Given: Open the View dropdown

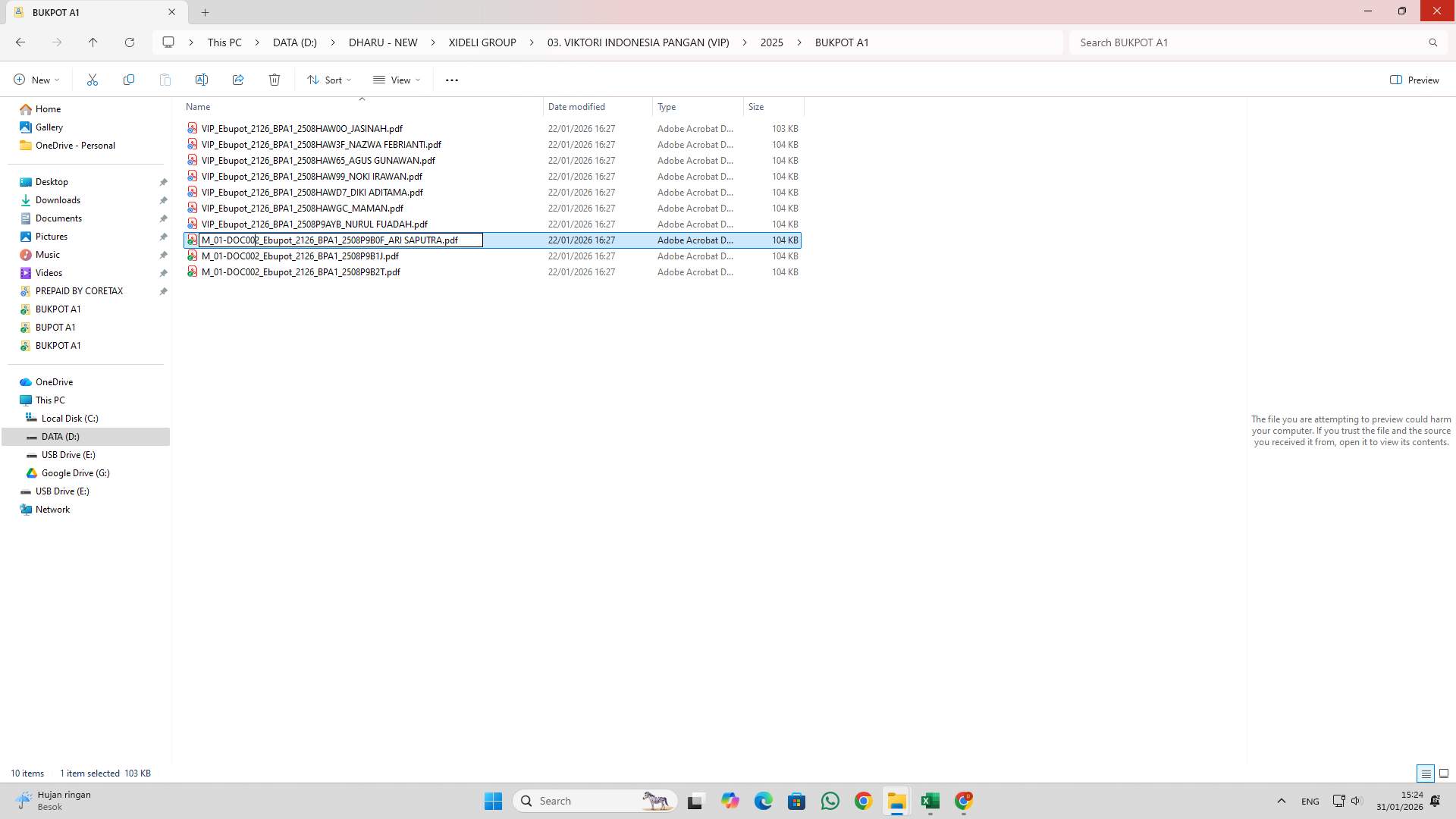Looking at the screenshot, I should pos(396,80).
